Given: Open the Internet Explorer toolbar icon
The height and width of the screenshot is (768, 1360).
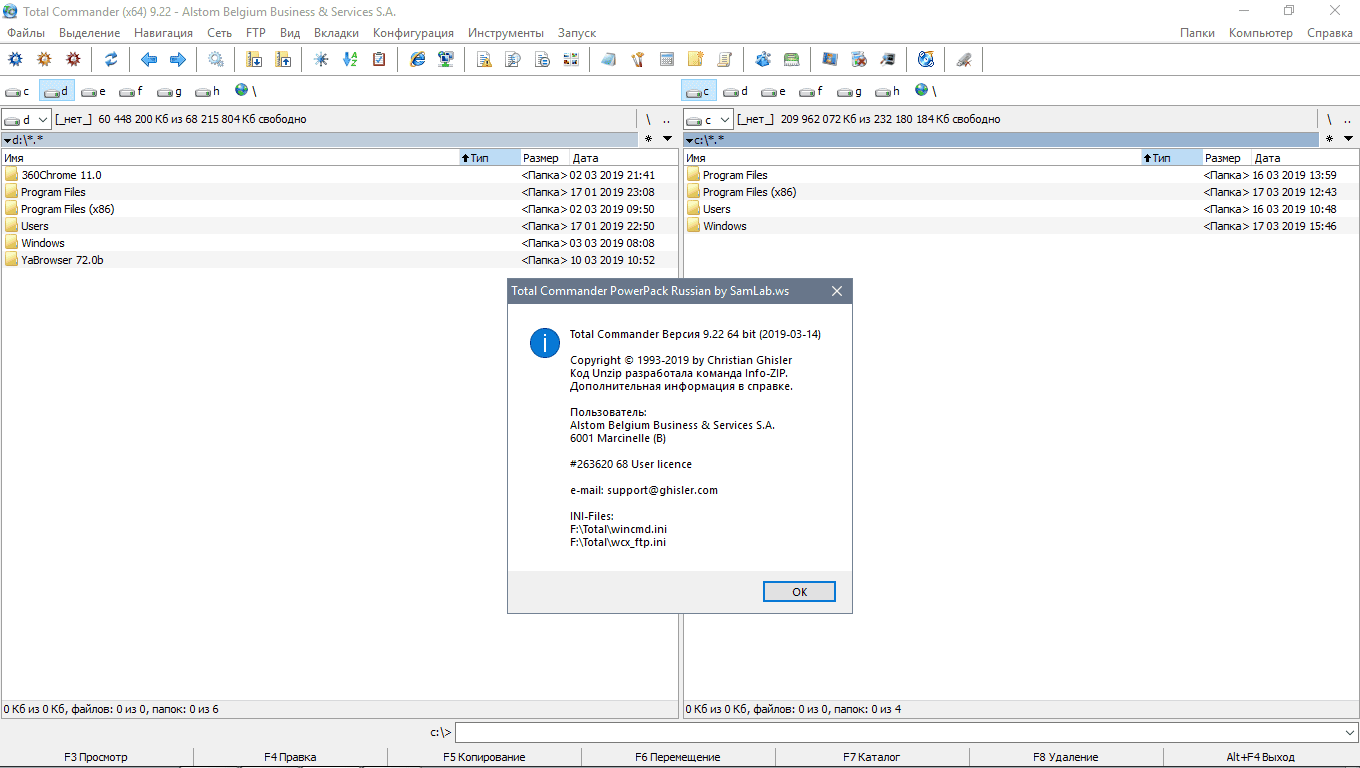Looking at the screenshot, I should pos(418,60).
